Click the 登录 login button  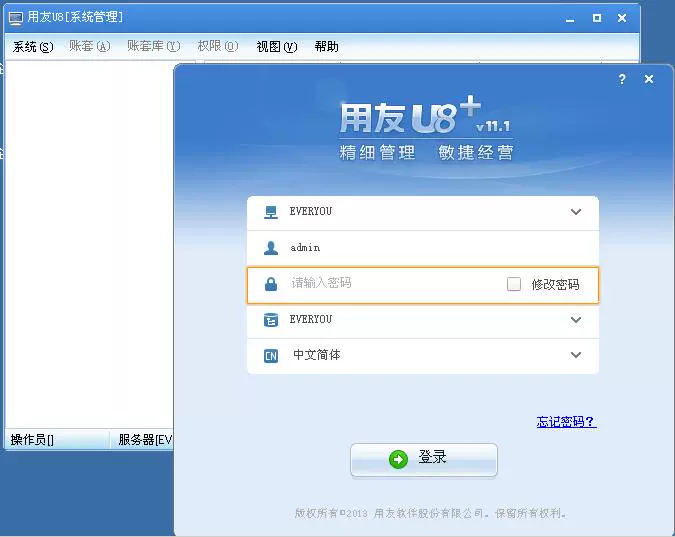pos(424,459)
